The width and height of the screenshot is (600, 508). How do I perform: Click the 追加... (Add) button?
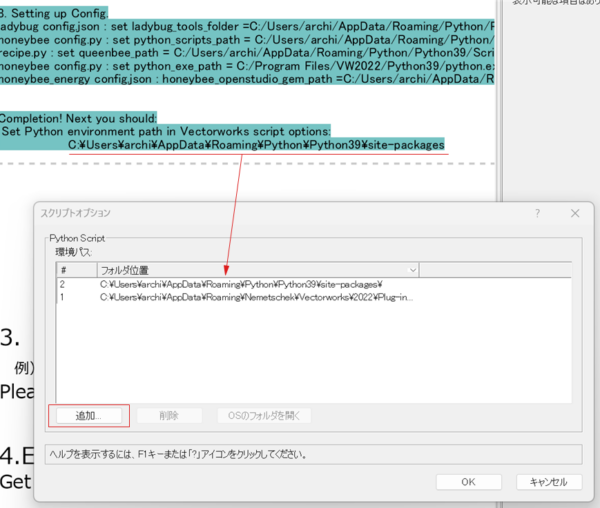click(88, 414)
